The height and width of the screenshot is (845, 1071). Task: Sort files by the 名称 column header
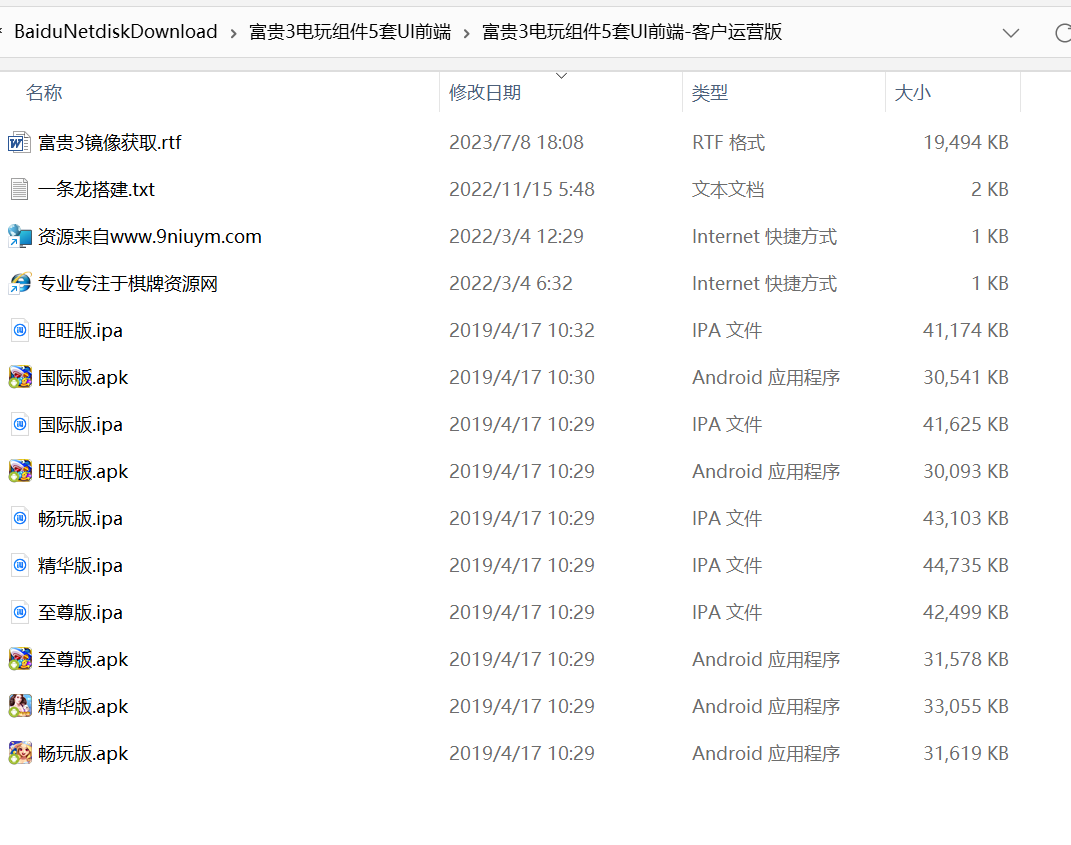tap(44, 93)
